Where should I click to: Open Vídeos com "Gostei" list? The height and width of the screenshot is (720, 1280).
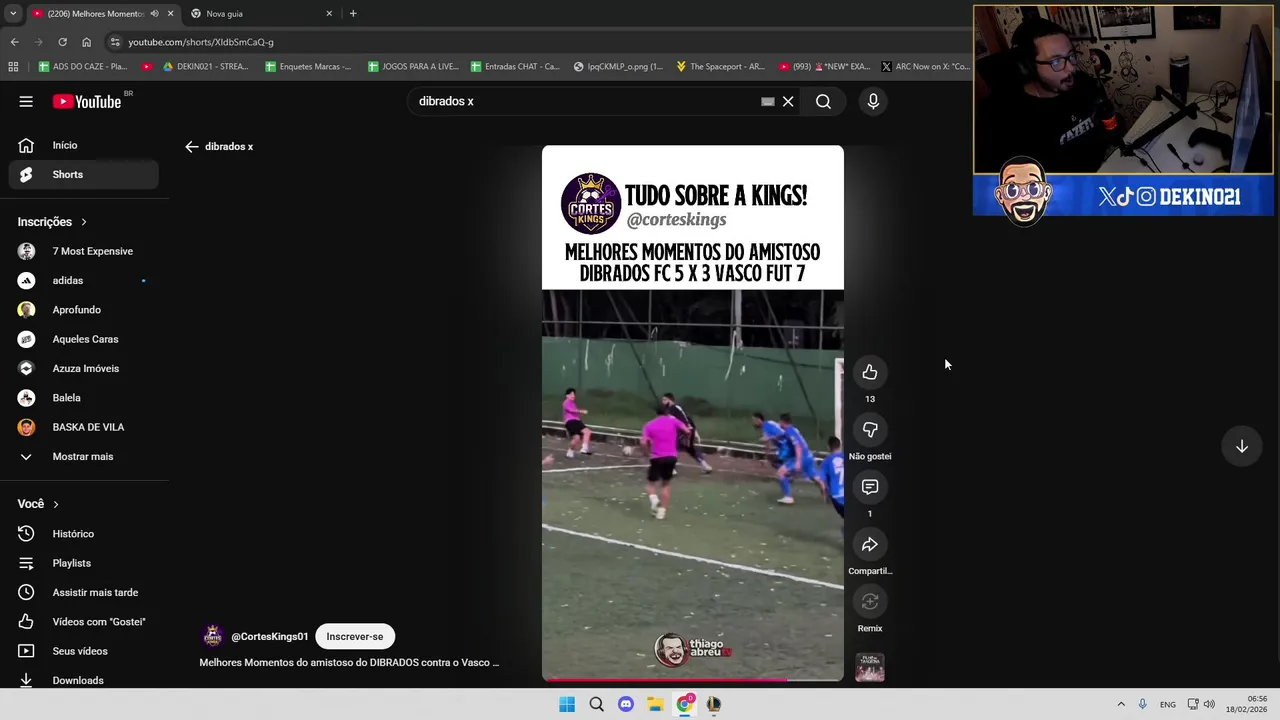[84, 622]
